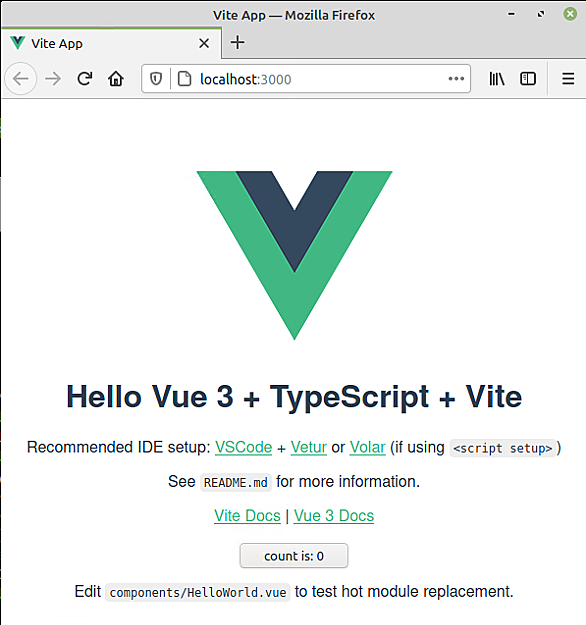Open the Vetur link
This screenshot has height=625, width=586.
pyautogui.click(x=309, y=447)
